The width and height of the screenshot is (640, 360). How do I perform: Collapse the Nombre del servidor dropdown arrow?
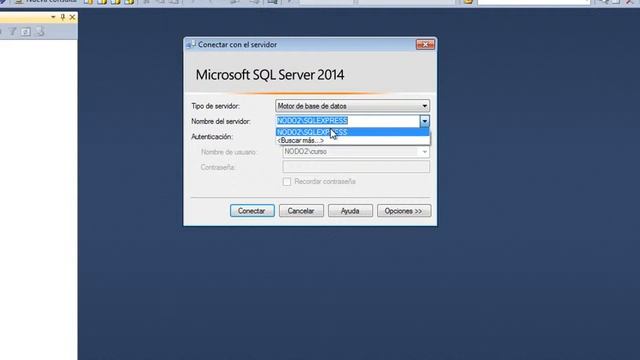pos(424,121)
